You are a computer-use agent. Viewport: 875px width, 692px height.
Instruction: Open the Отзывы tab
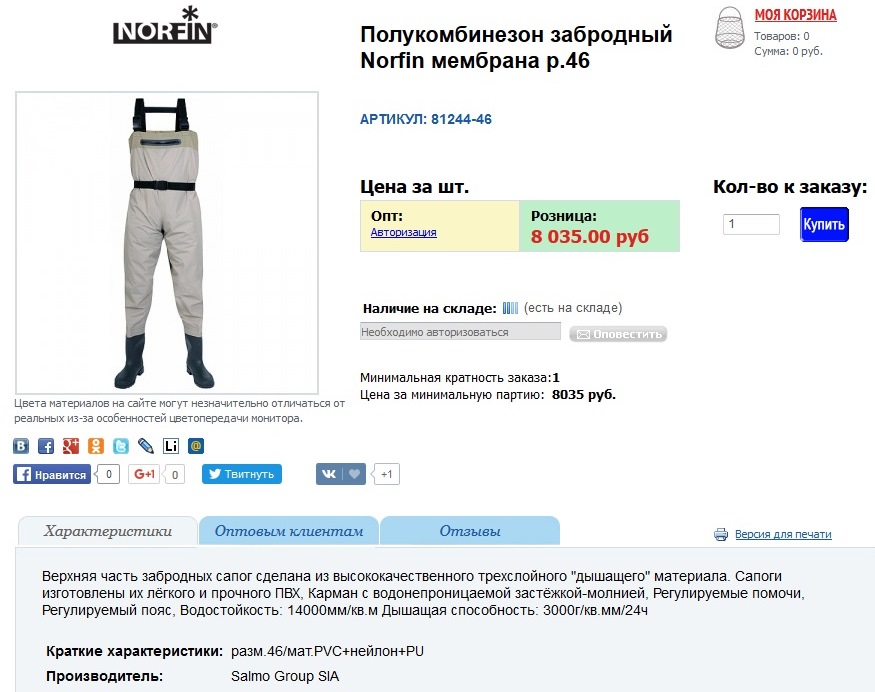pyautogui.click(x=470, y=531)
